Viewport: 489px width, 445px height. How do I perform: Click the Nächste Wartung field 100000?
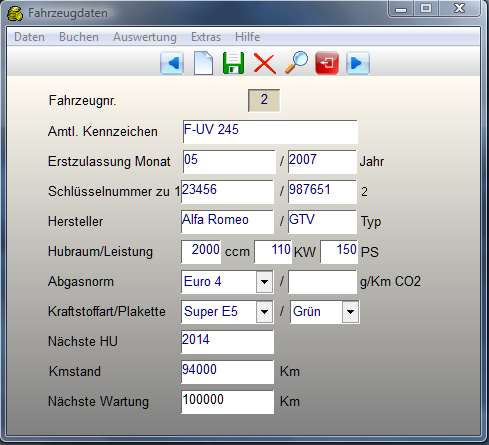(228, 402)
